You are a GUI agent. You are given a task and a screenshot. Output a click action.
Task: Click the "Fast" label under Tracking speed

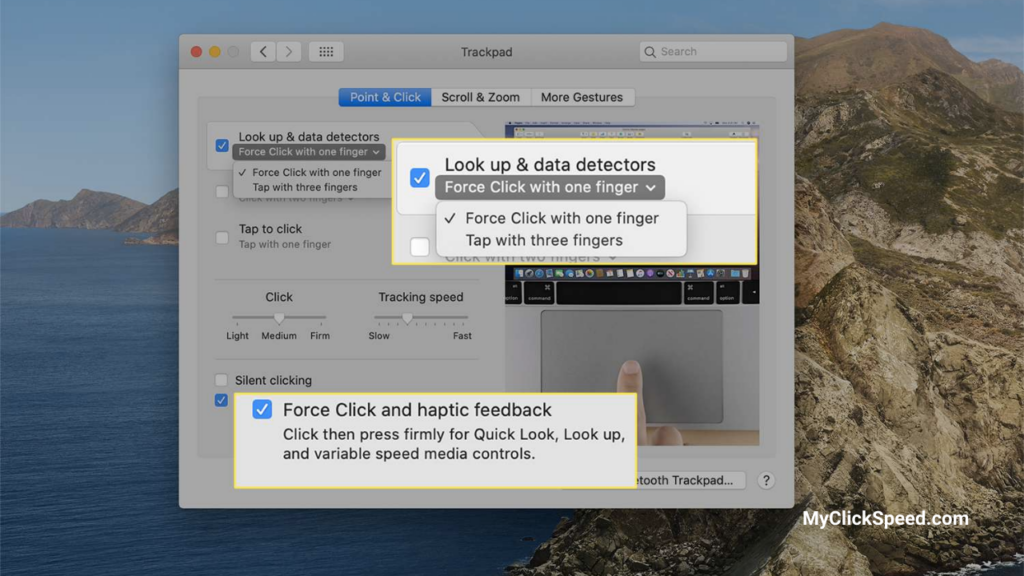click(462, 336)
